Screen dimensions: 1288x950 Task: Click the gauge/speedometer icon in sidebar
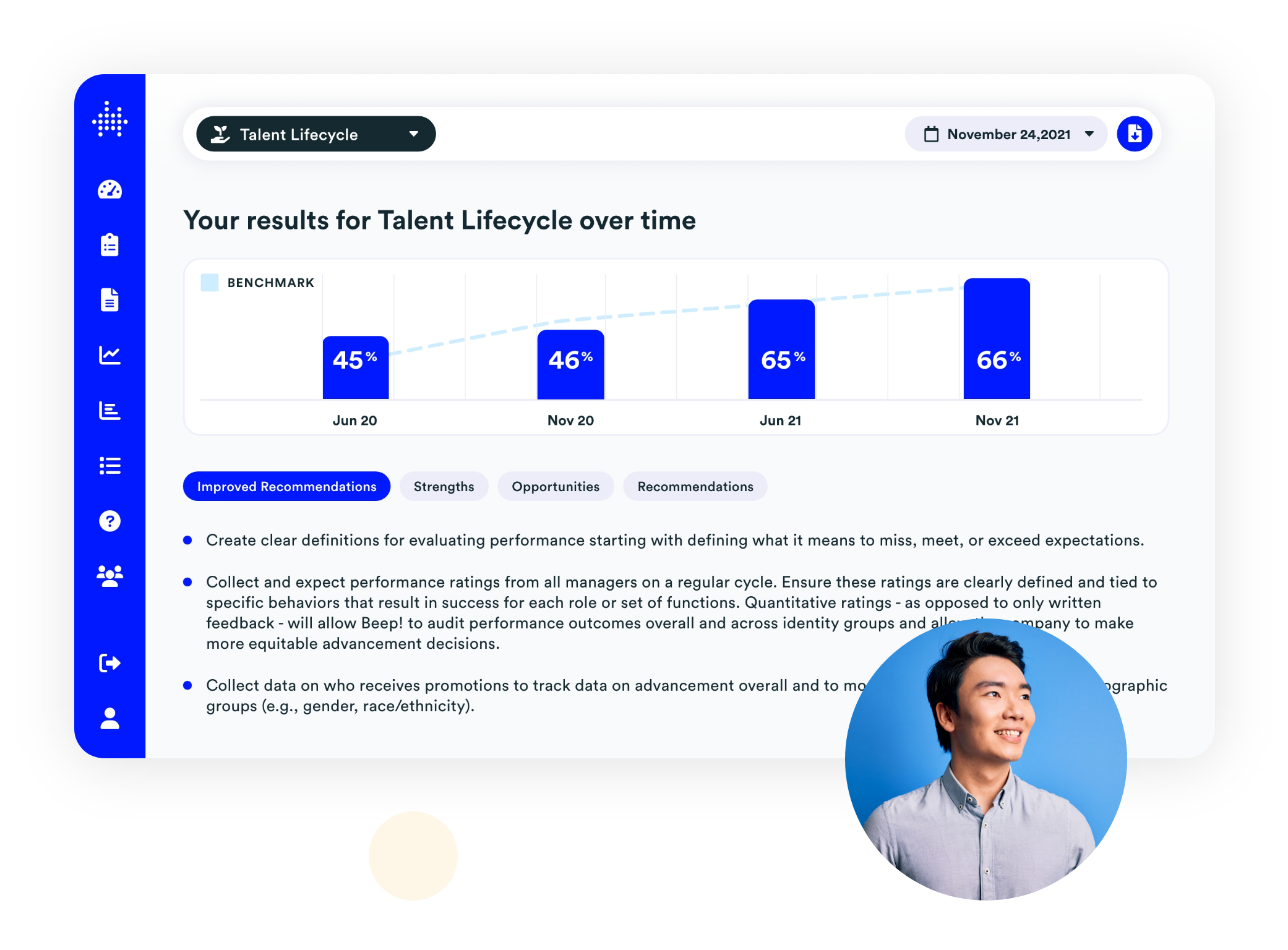109,190
